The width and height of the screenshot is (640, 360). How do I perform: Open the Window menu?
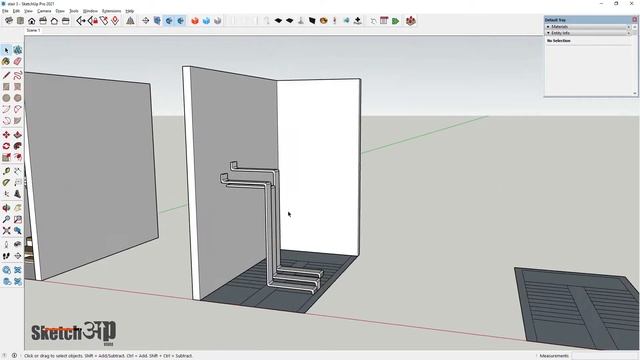click(90, 11)
